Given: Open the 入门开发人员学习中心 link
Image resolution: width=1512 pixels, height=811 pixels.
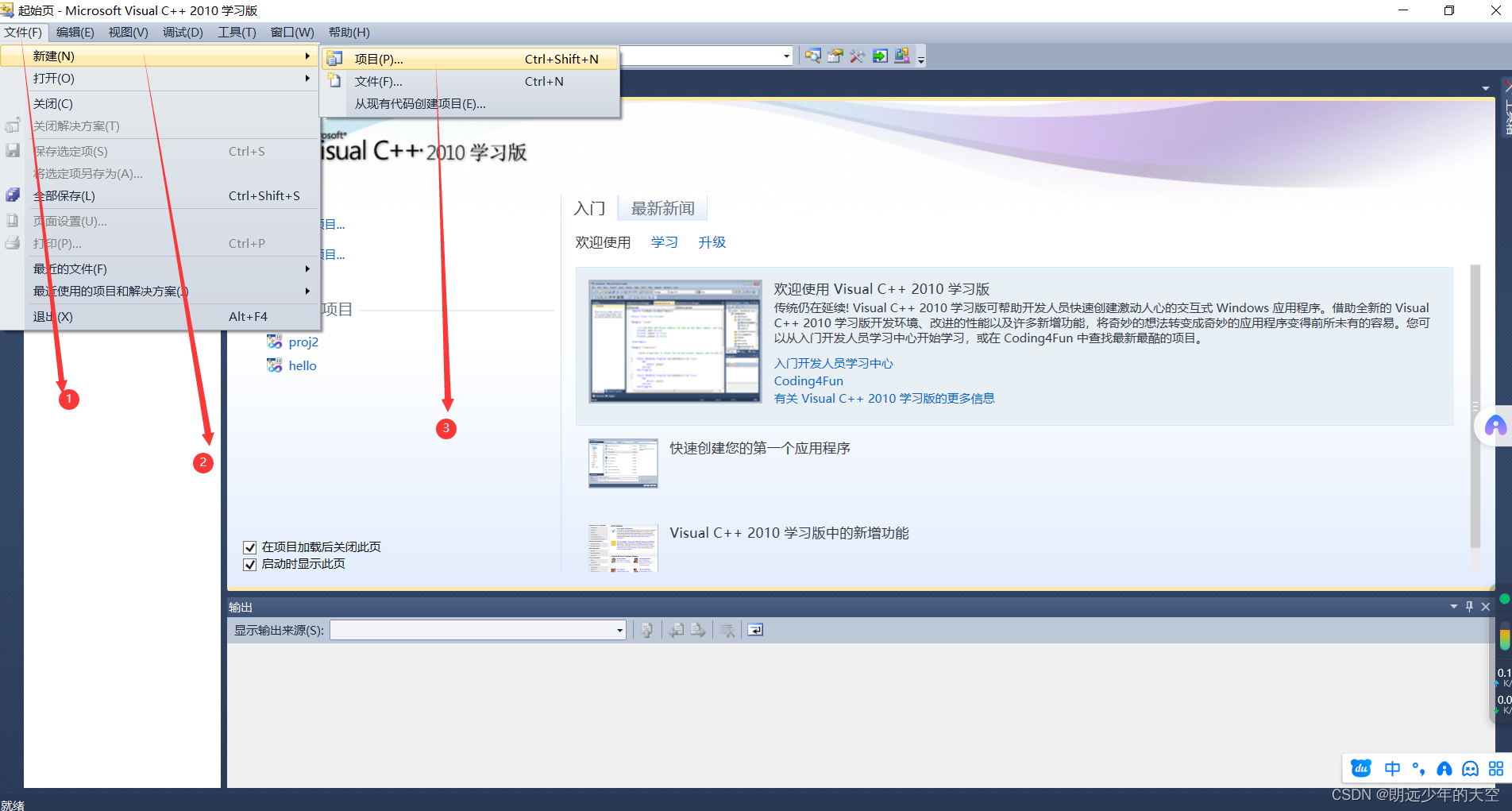Looking at the screenshot, I should (833, 363).
